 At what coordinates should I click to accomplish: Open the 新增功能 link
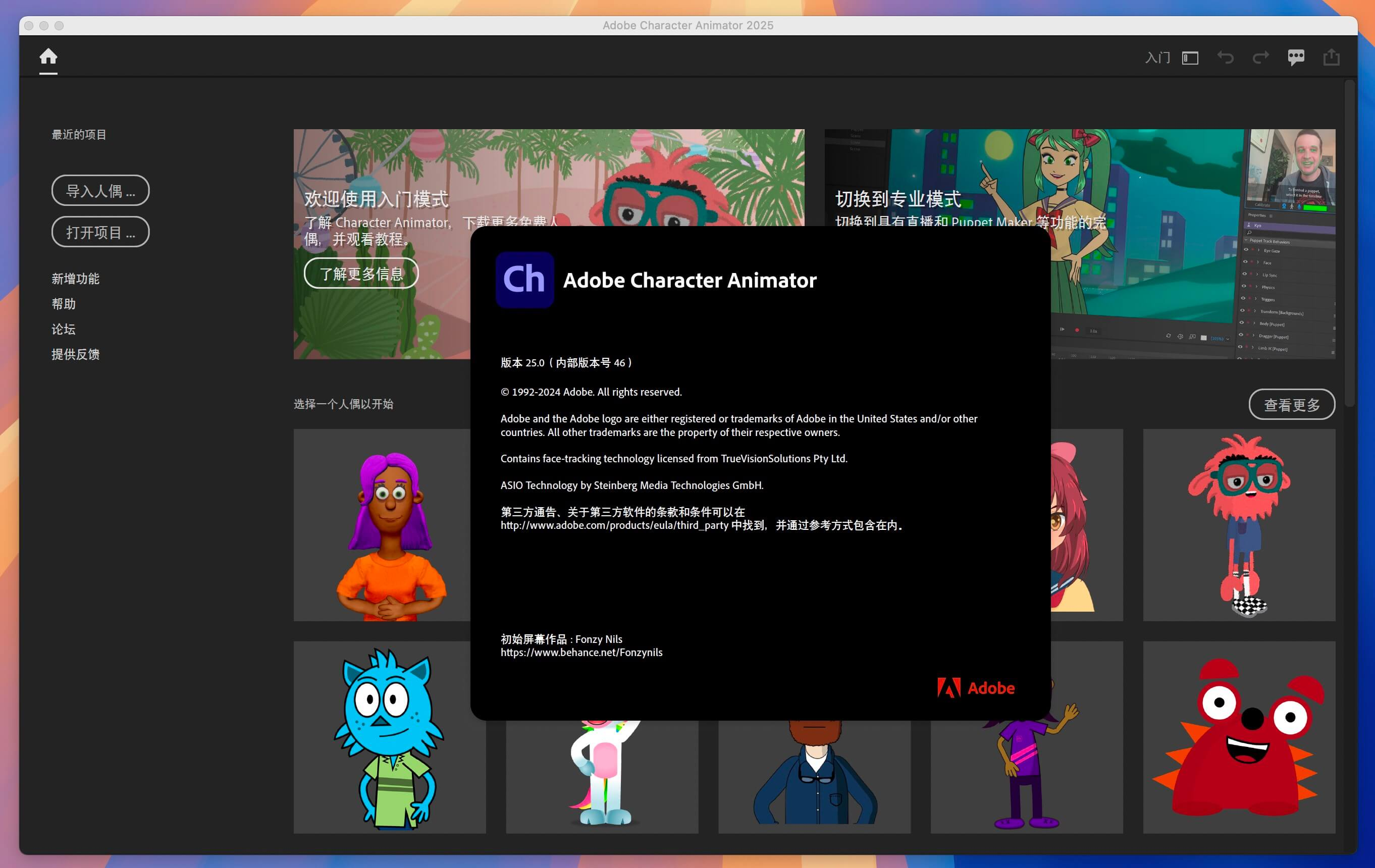tap(75, 279)
